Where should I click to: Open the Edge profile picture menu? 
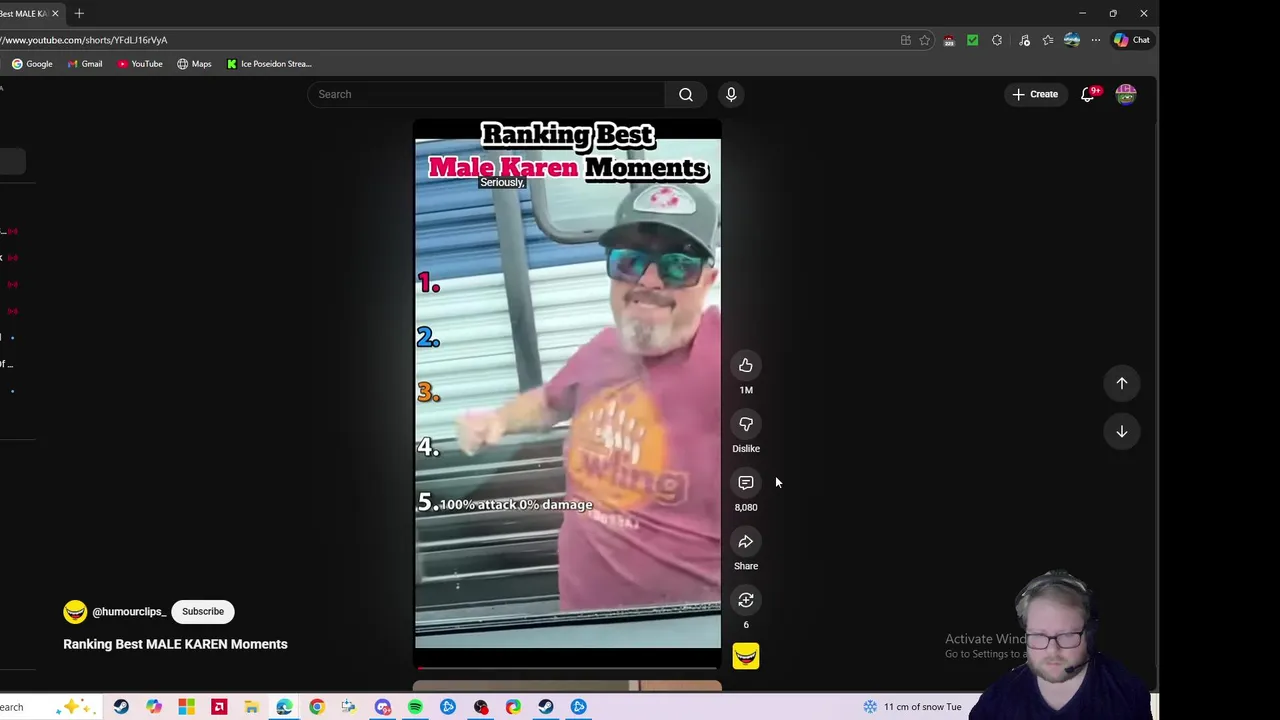pyautogui.click(x=1072, y=40)
